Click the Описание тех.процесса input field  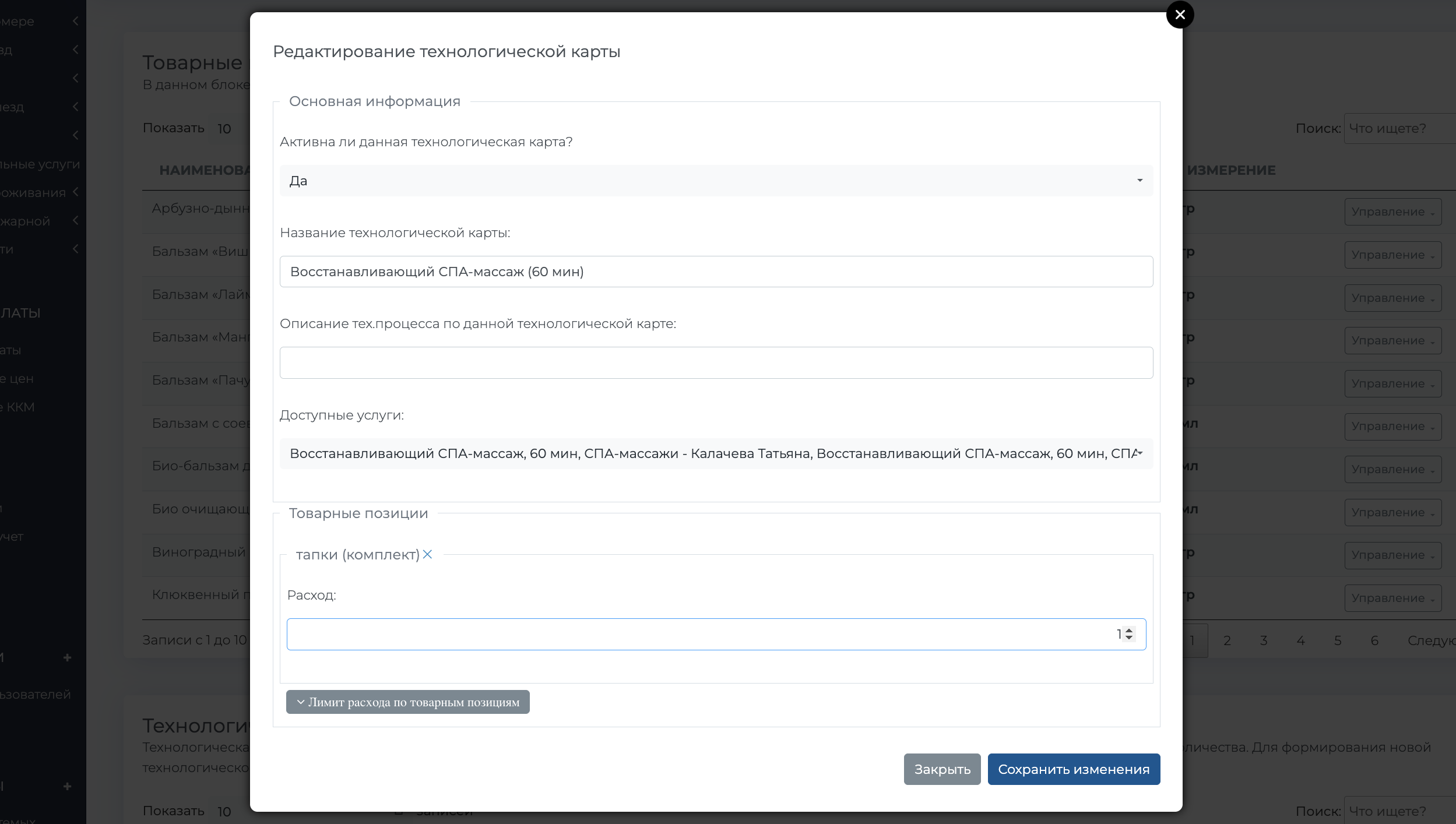pos(716,362)
